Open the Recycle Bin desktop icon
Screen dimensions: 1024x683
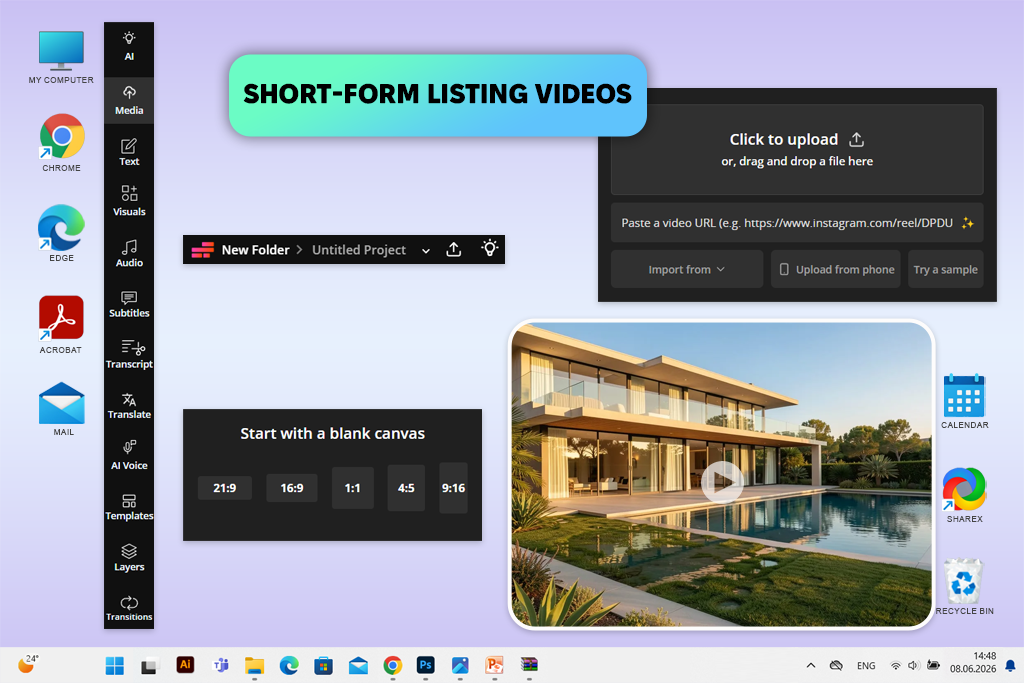[x=965, y=586]
